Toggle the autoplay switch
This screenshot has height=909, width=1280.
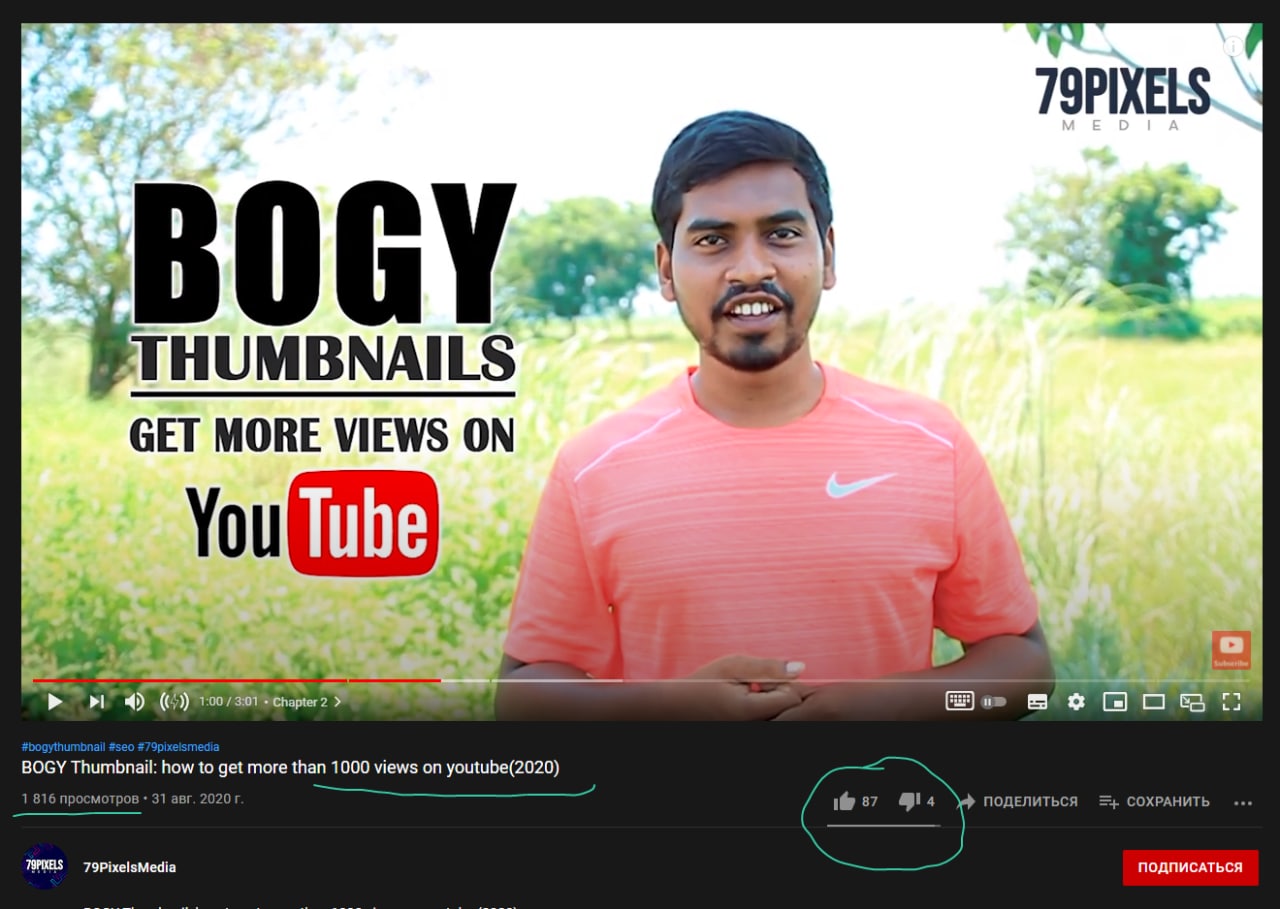click(x=993, y=702)
